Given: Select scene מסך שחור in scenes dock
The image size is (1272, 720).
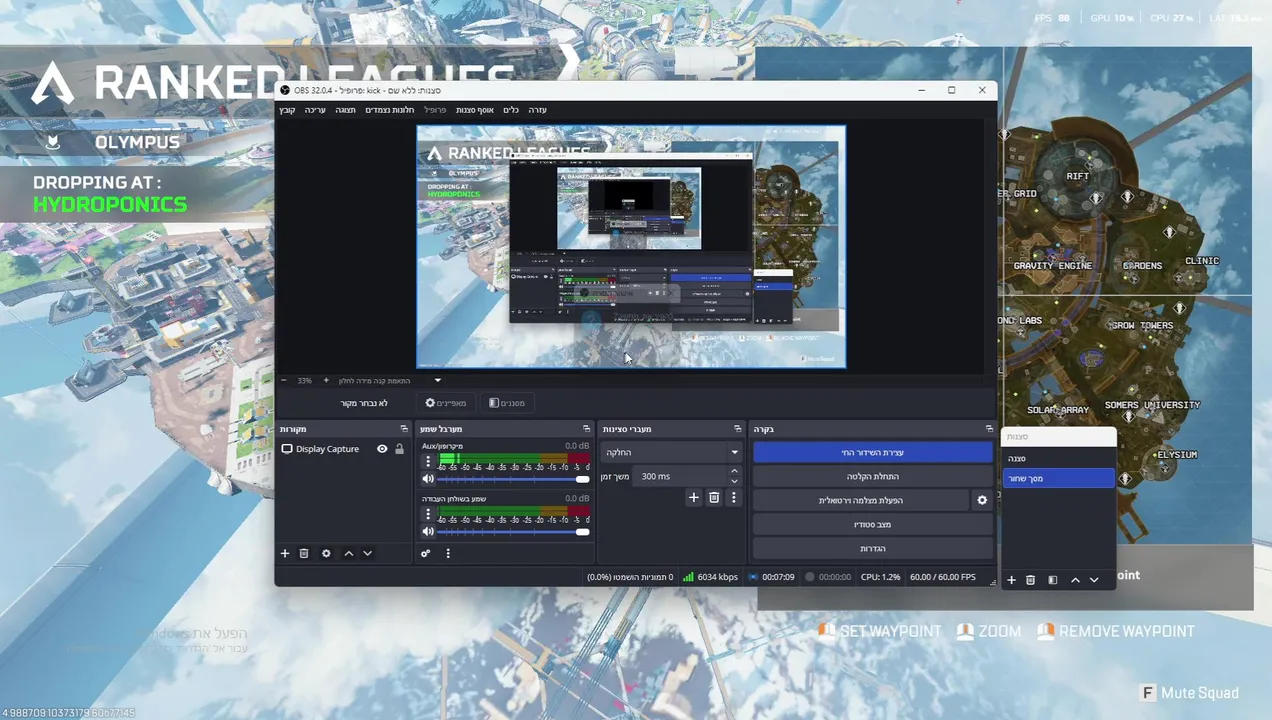Looking at the screenshot, I should click(1058, 478).
